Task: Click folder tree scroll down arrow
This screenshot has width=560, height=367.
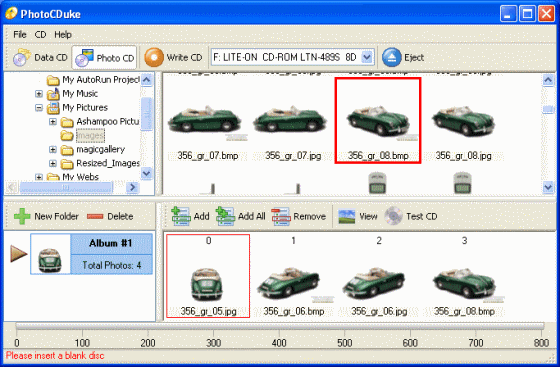Action: [146, 174]
